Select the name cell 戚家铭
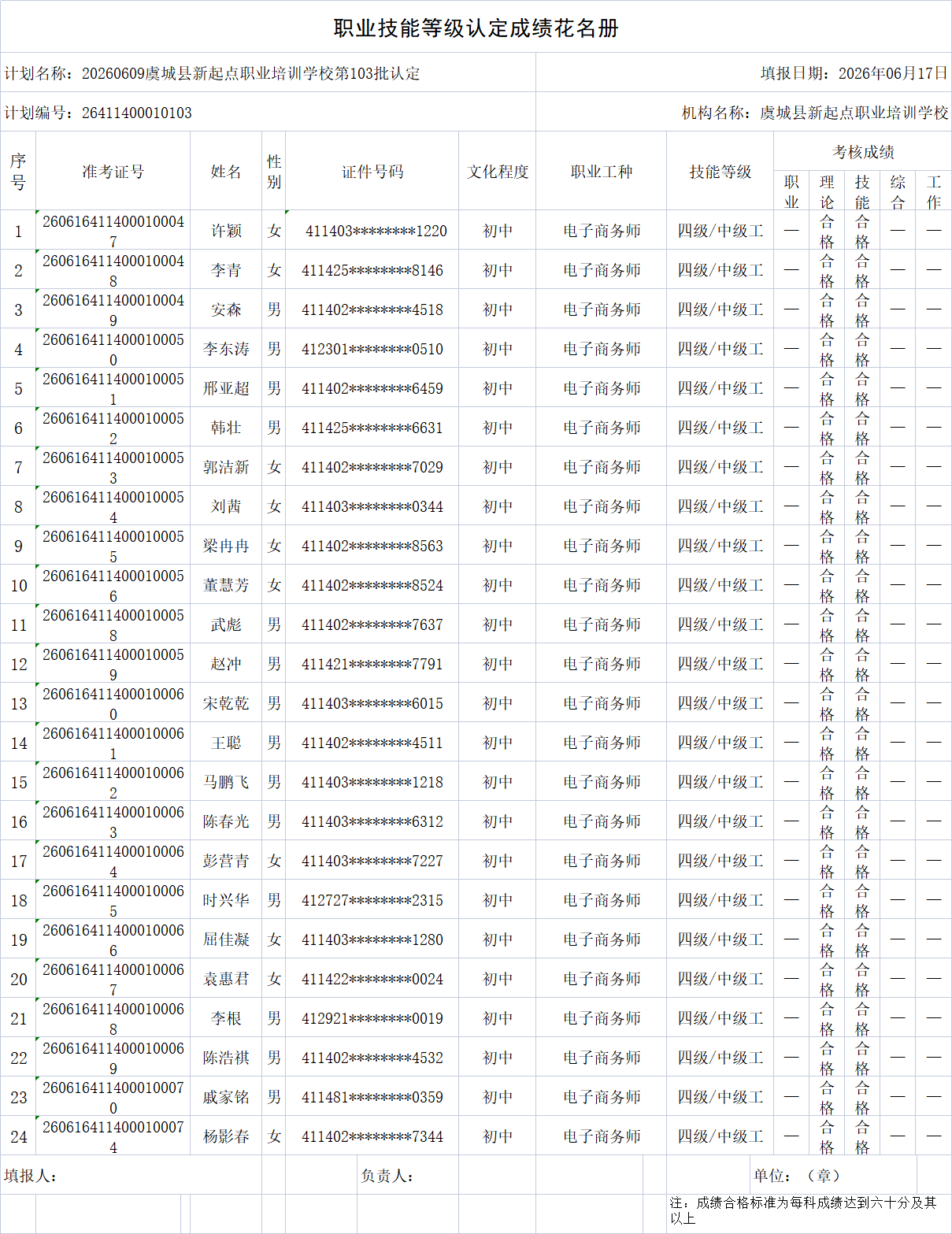The width and height of the screenshot is (952, 1234). coord(226,1097)
